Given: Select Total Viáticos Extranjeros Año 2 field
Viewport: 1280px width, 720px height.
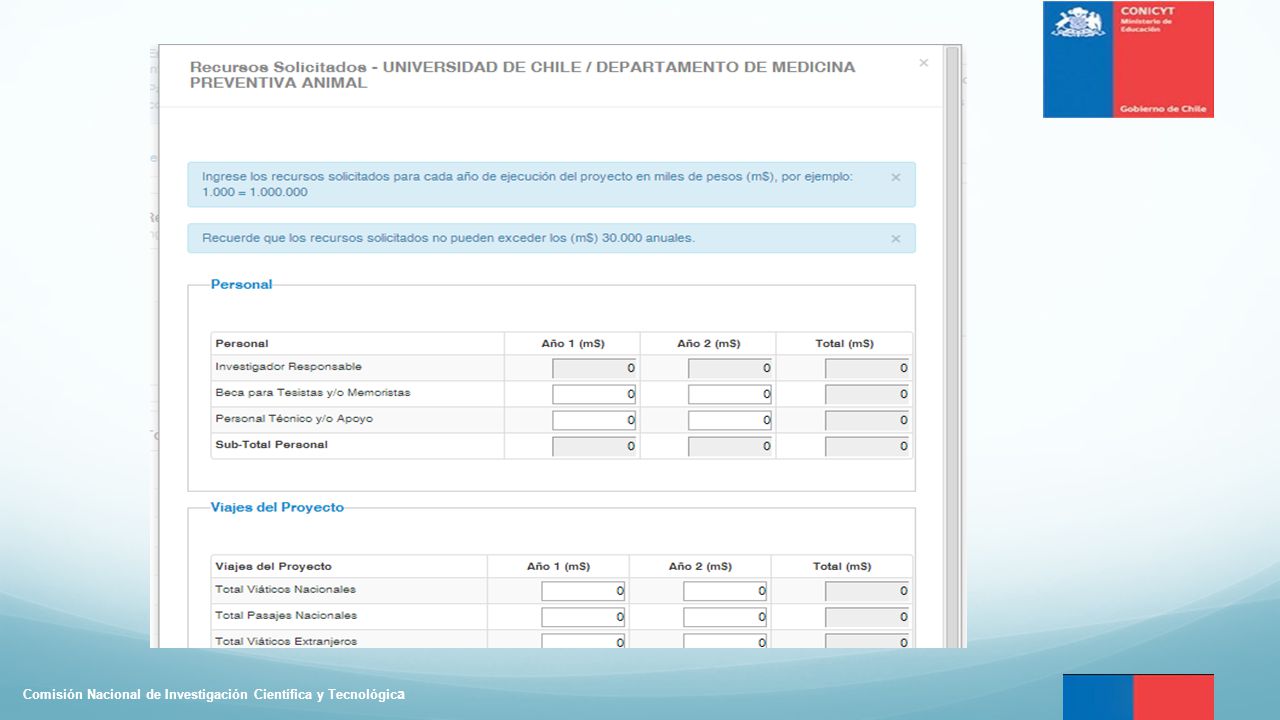Looking at the screenshot, I should click(x=725, y=641).
